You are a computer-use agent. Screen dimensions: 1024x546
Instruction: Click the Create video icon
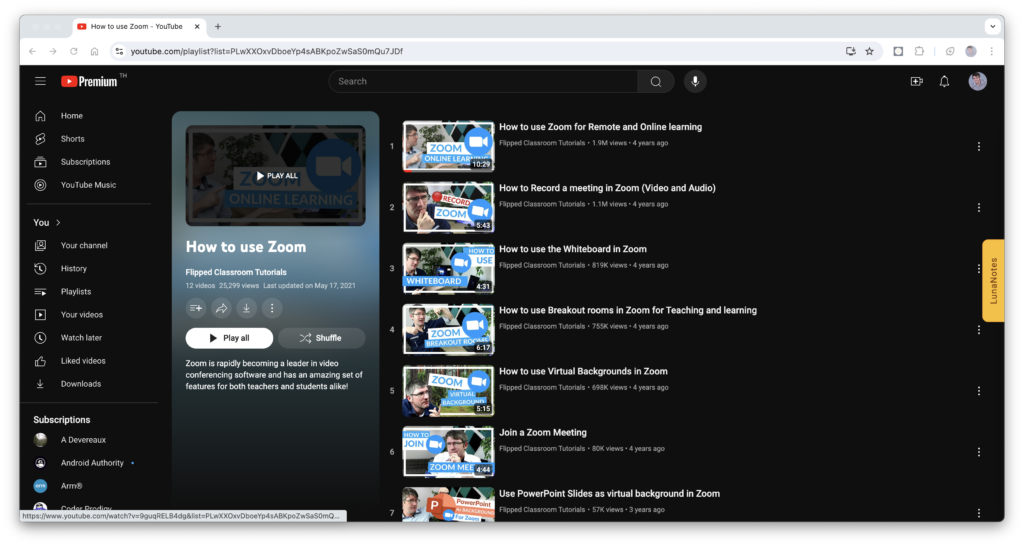pyautogui.click(x=916, y=81)
